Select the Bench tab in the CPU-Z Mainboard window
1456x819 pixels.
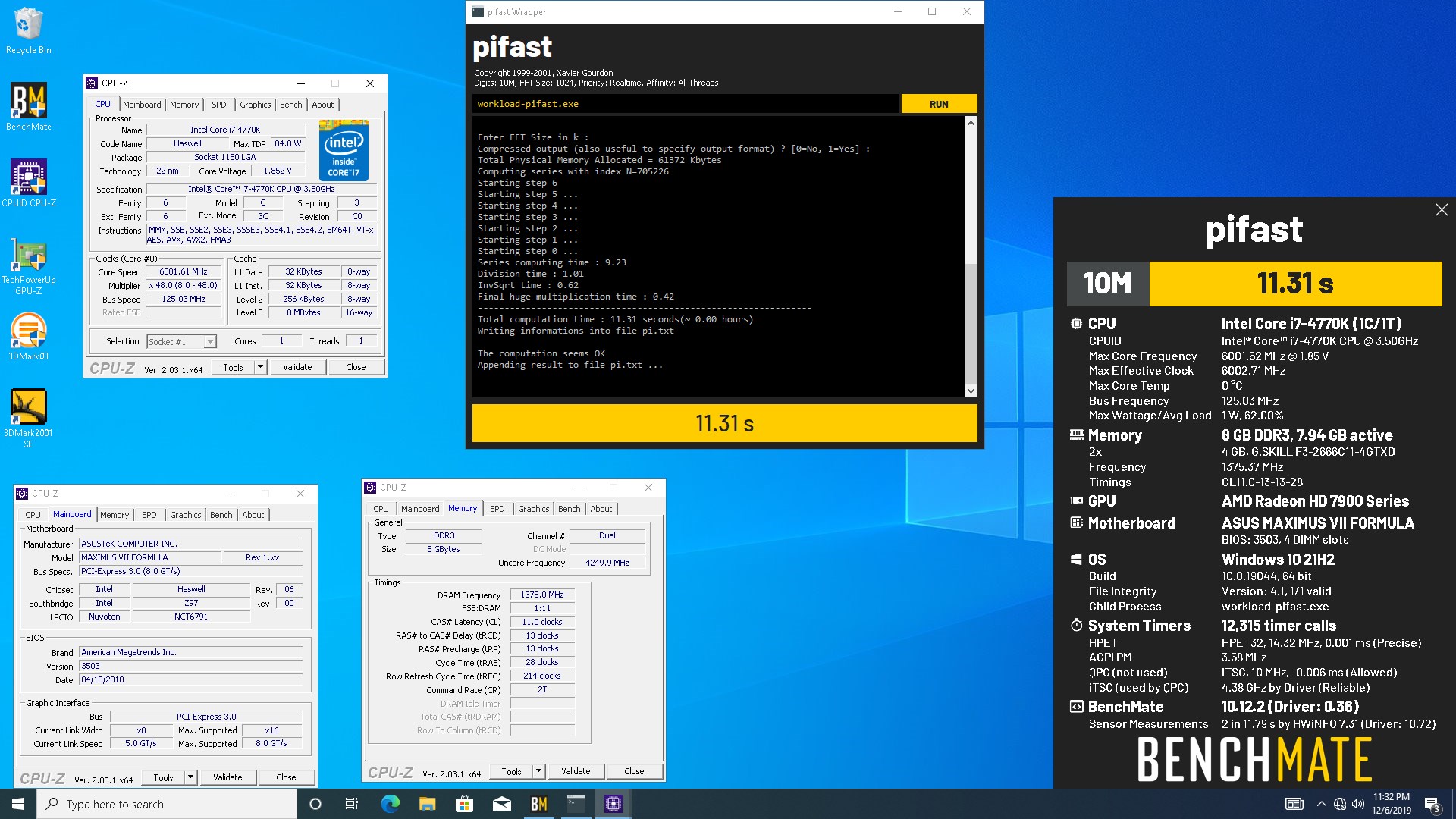point(221,515)
